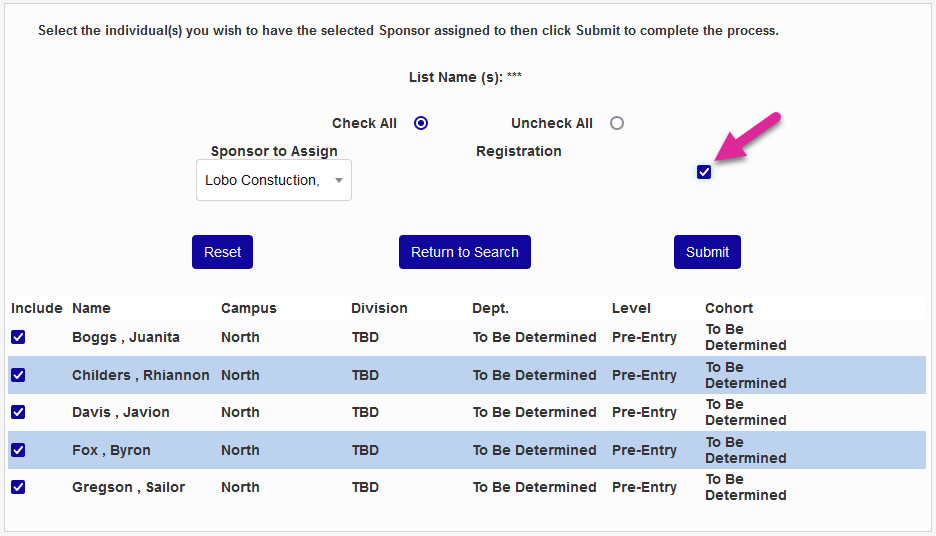
Task: Uncheck Include for Fox, Byron
Action: coord(18,450)
